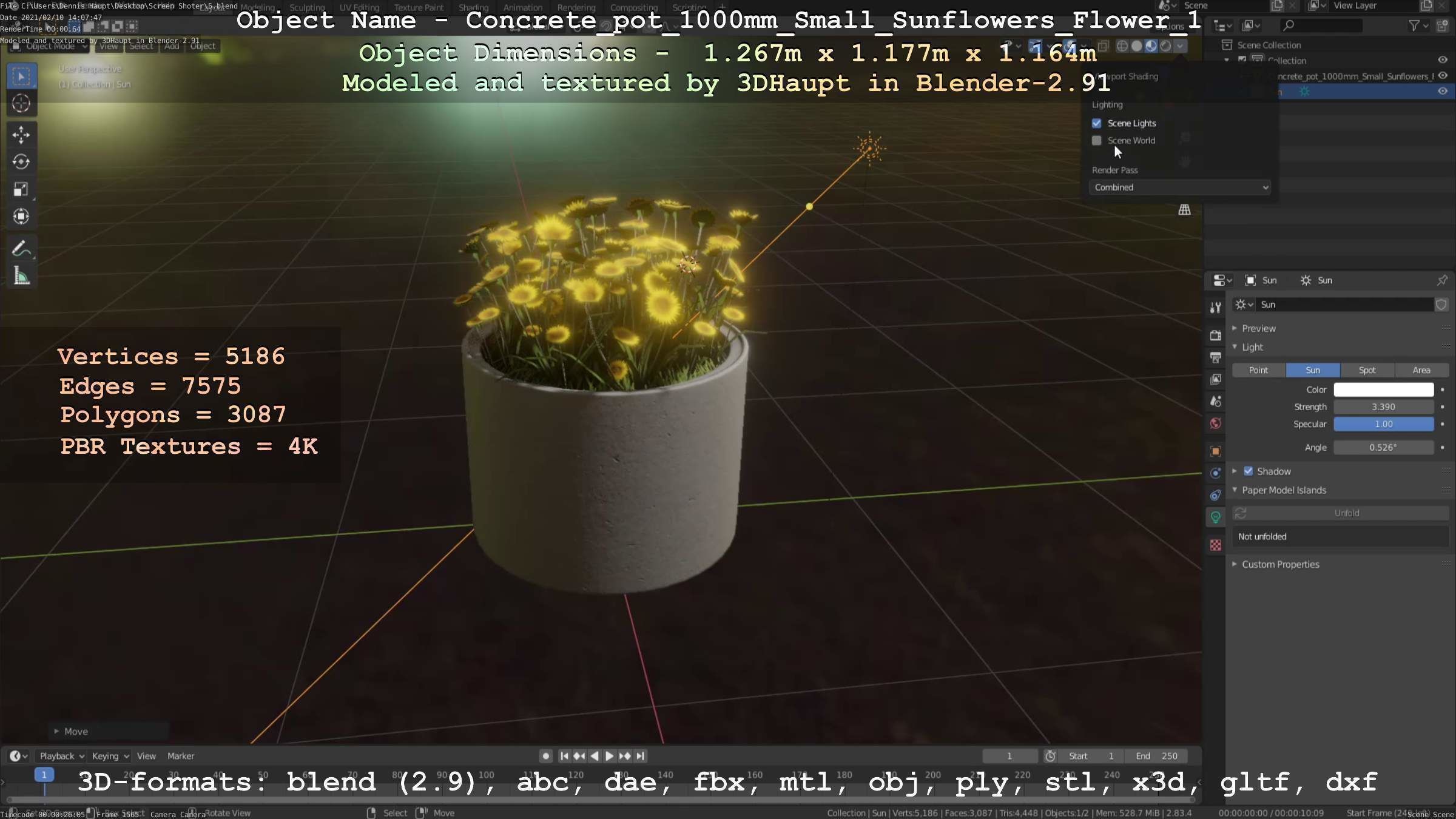This screenshot has height=819, width=1456.
Task: Switch light type to Point
Action: 1258,370
